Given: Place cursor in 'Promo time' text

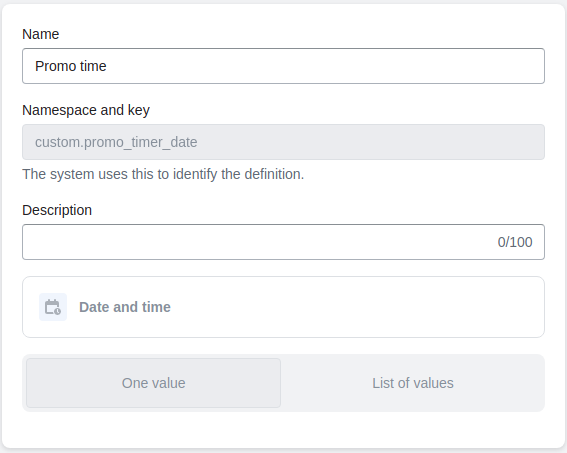Looking at the screenshot, I should coord(71,66).
